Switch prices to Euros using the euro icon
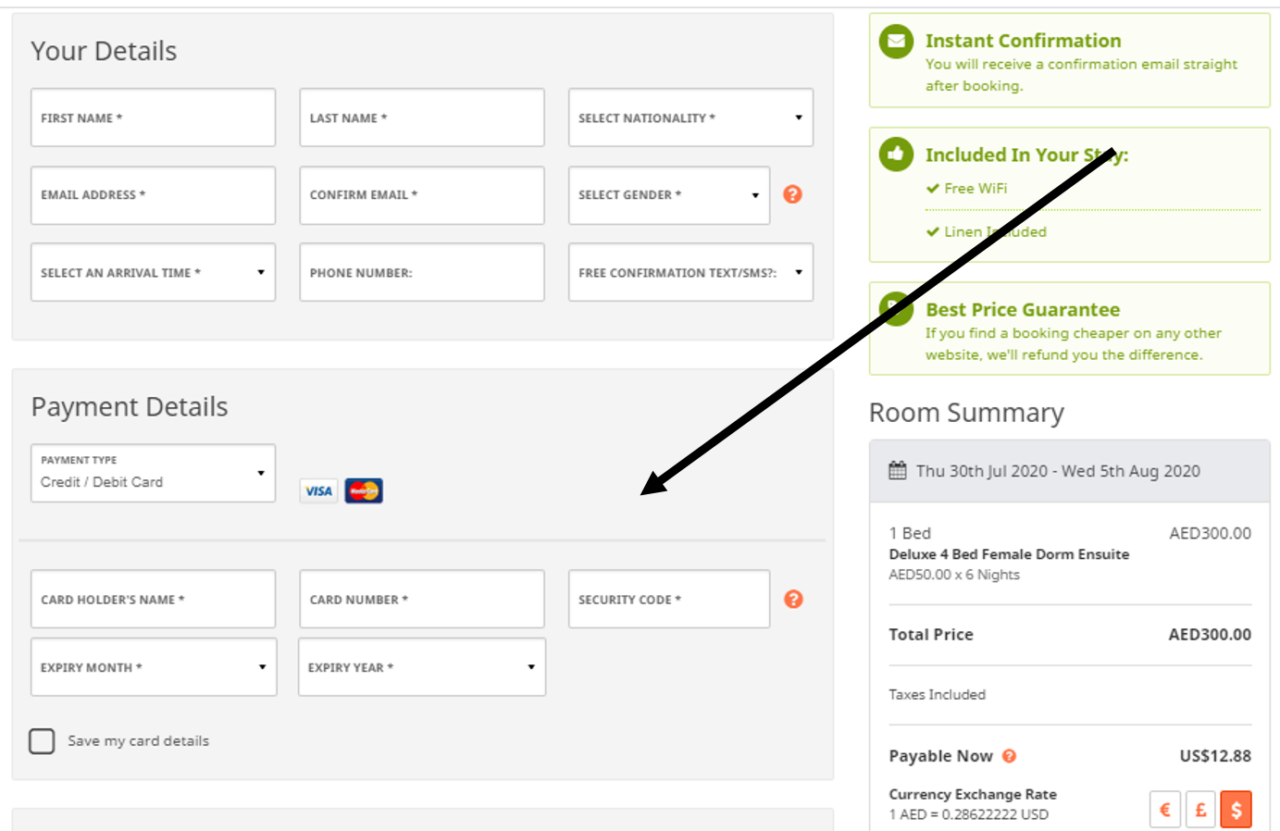The height and width of the screenshot is (831, 1280). pos(1164,808)
